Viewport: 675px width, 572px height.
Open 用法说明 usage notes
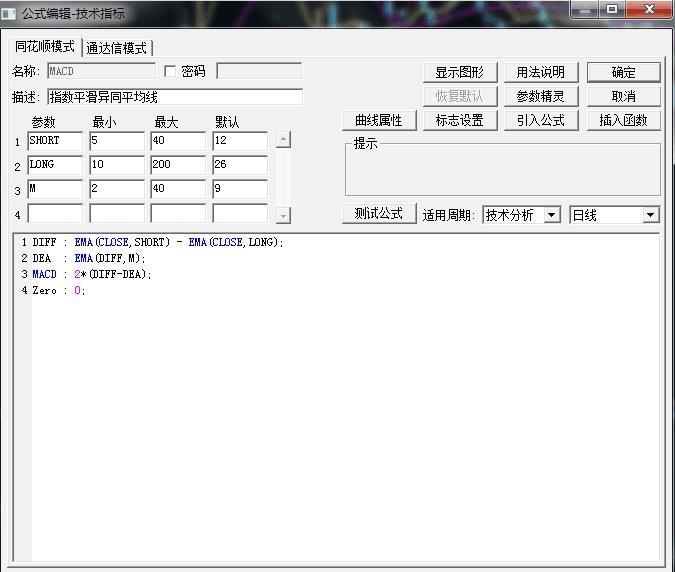541,72
